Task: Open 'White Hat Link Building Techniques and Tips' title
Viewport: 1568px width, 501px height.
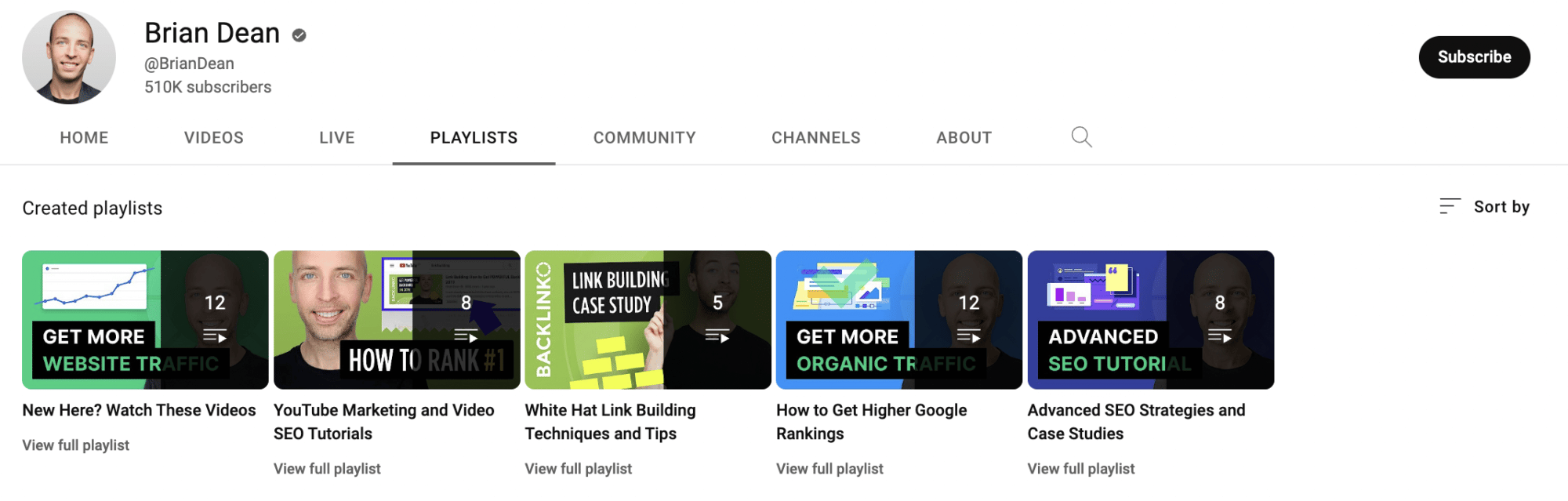Action: (611, 422)
